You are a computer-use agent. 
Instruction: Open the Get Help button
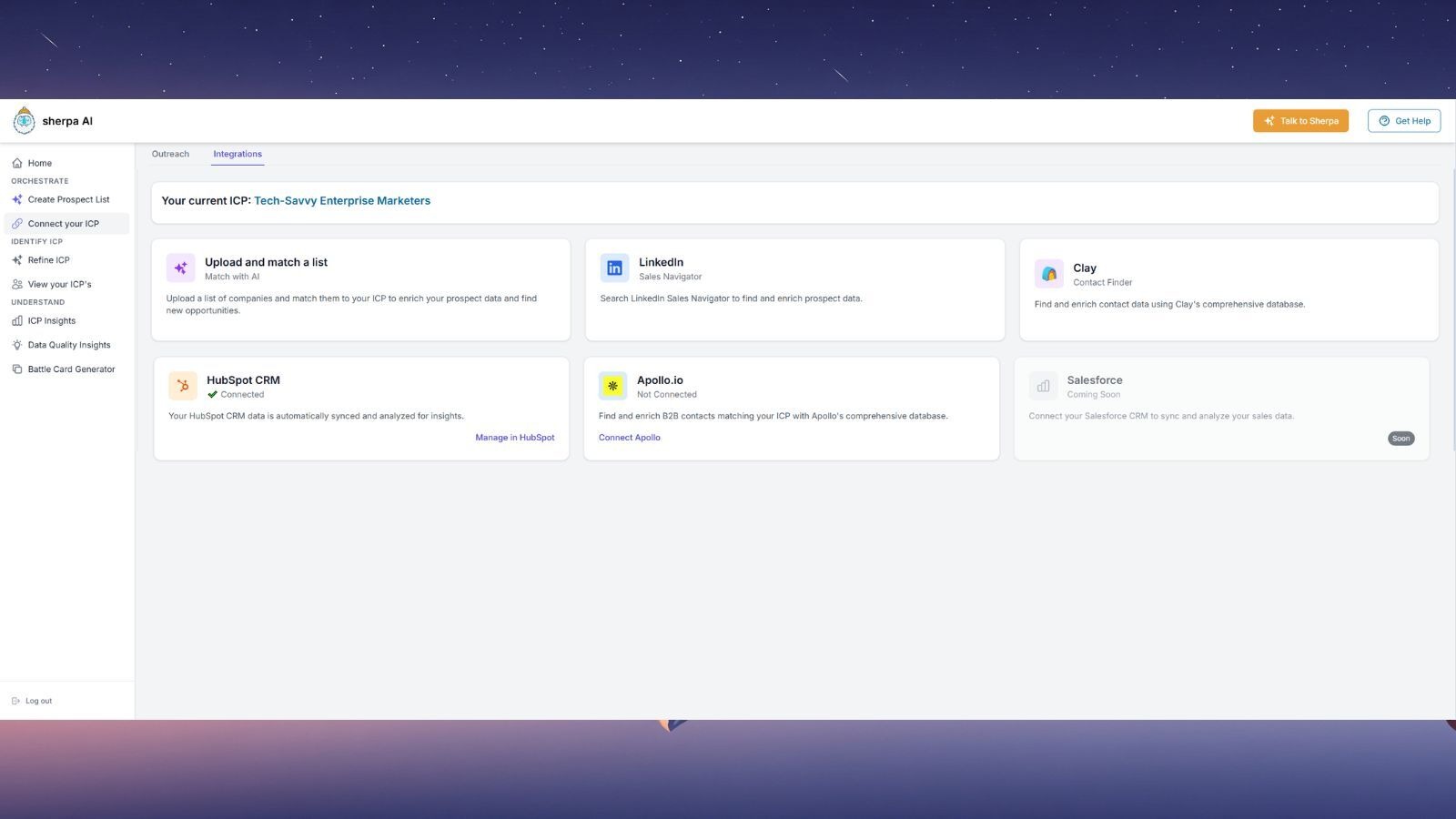[1403, 121]
